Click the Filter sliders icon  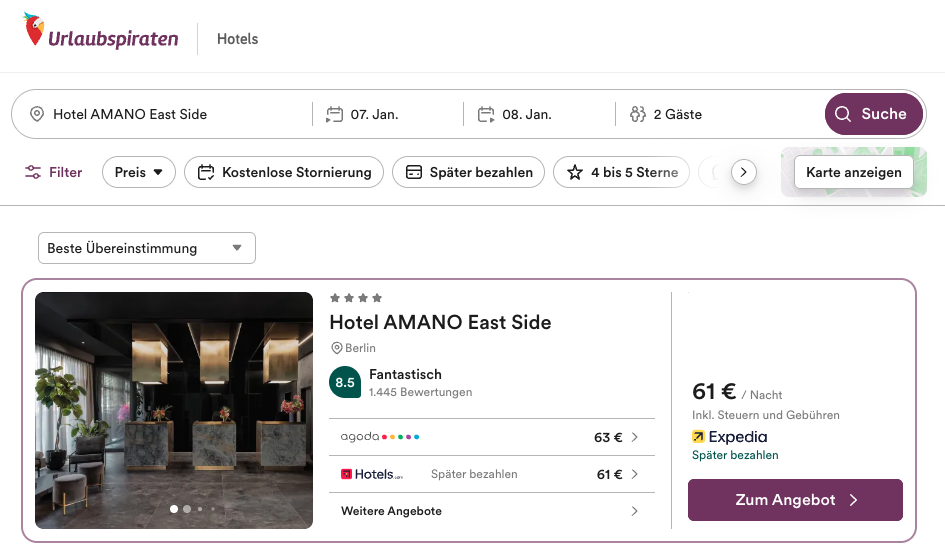(34, 172)
